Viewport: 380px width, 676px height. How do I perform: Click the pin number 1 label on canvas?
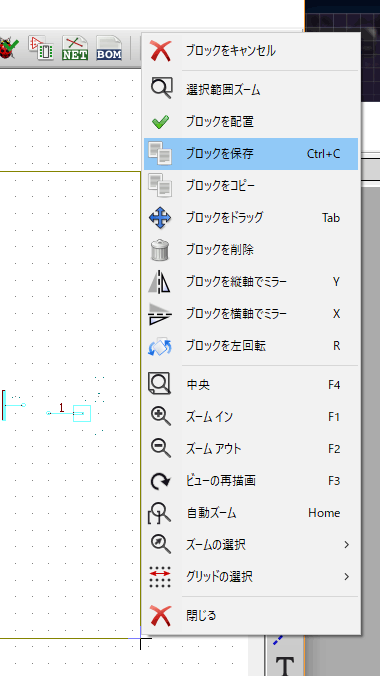(62, 407)
